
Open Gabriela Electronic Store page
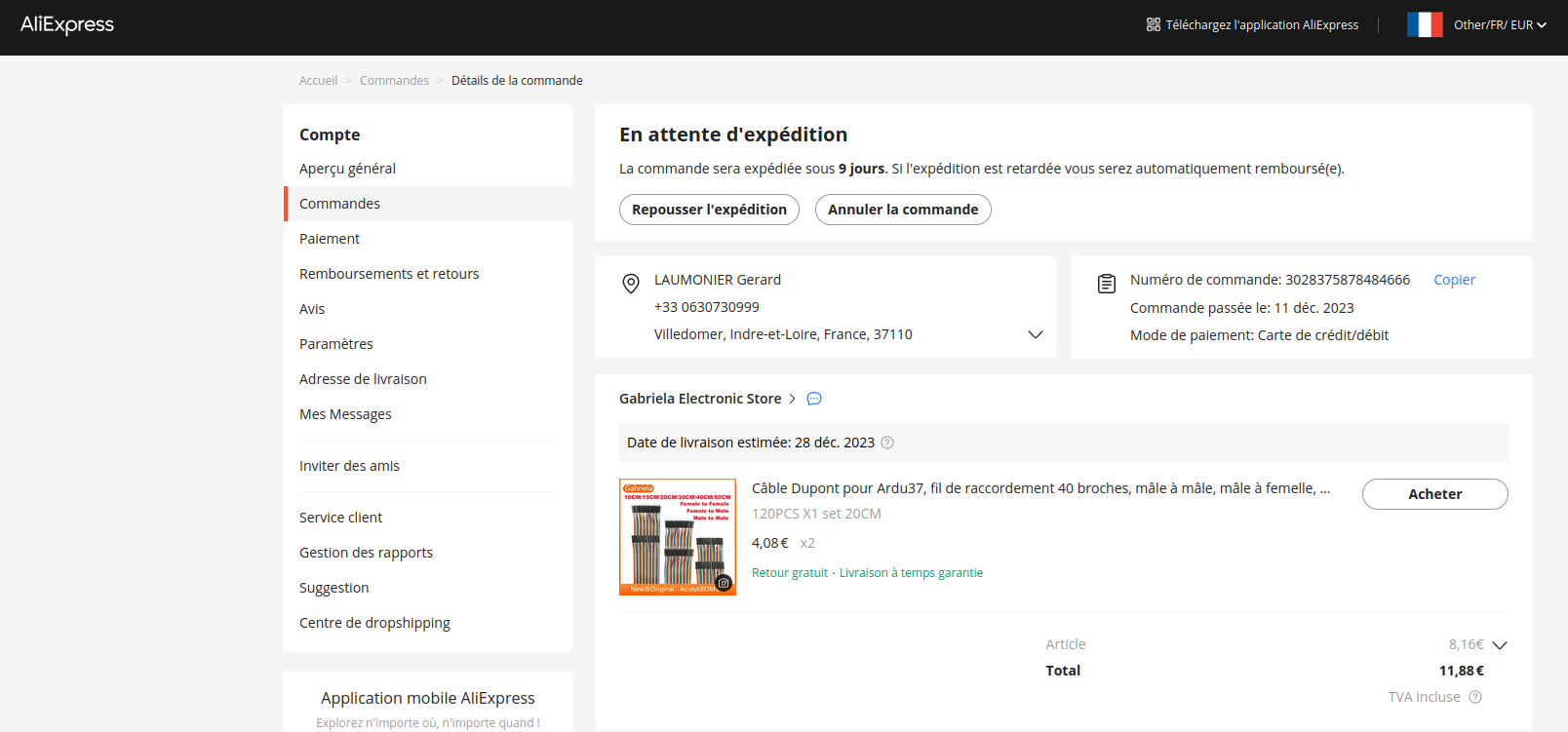700,399
